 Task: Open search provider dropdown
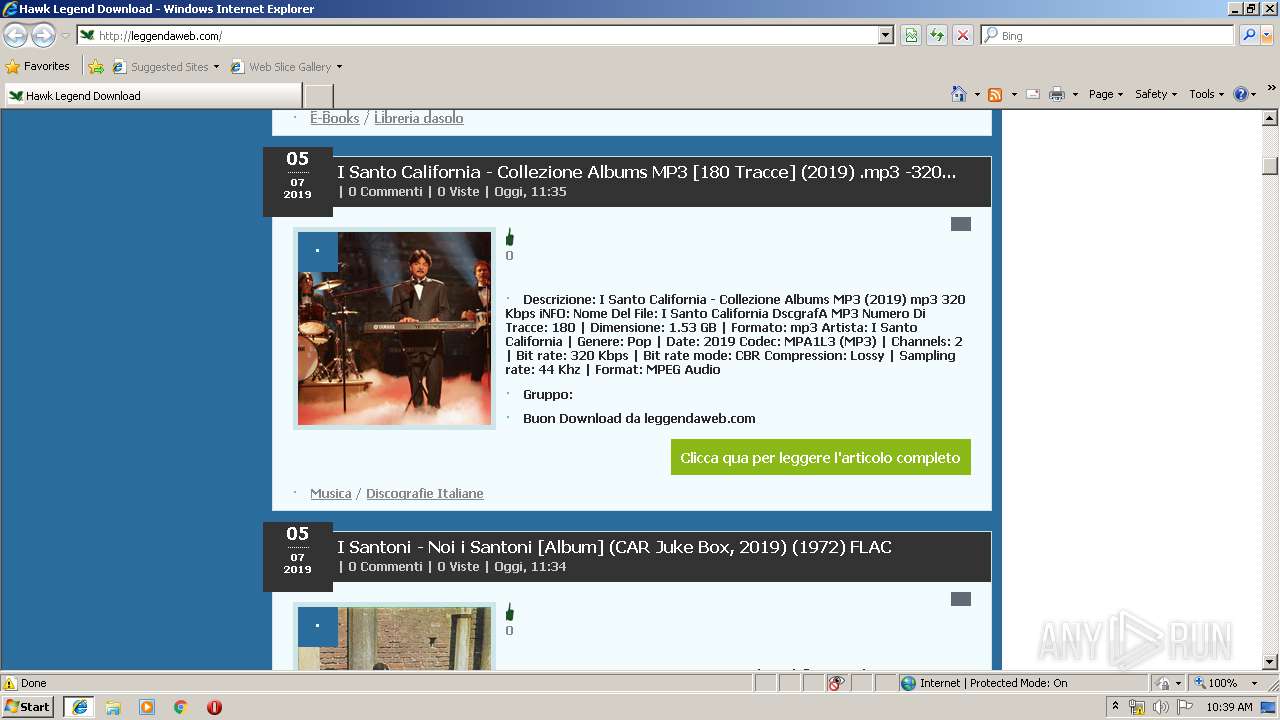[x=1267, y=35]
